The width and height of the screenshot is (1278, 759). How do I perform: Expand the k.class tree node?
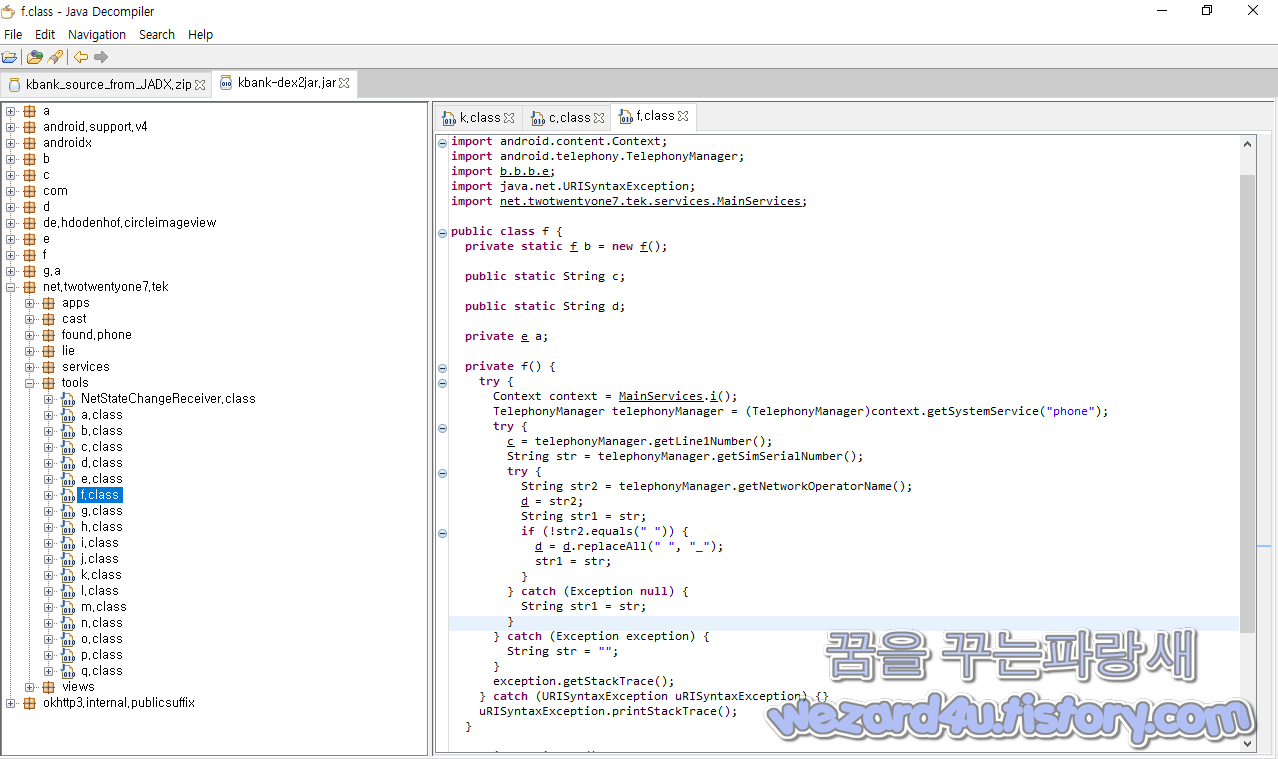[49, 575]
